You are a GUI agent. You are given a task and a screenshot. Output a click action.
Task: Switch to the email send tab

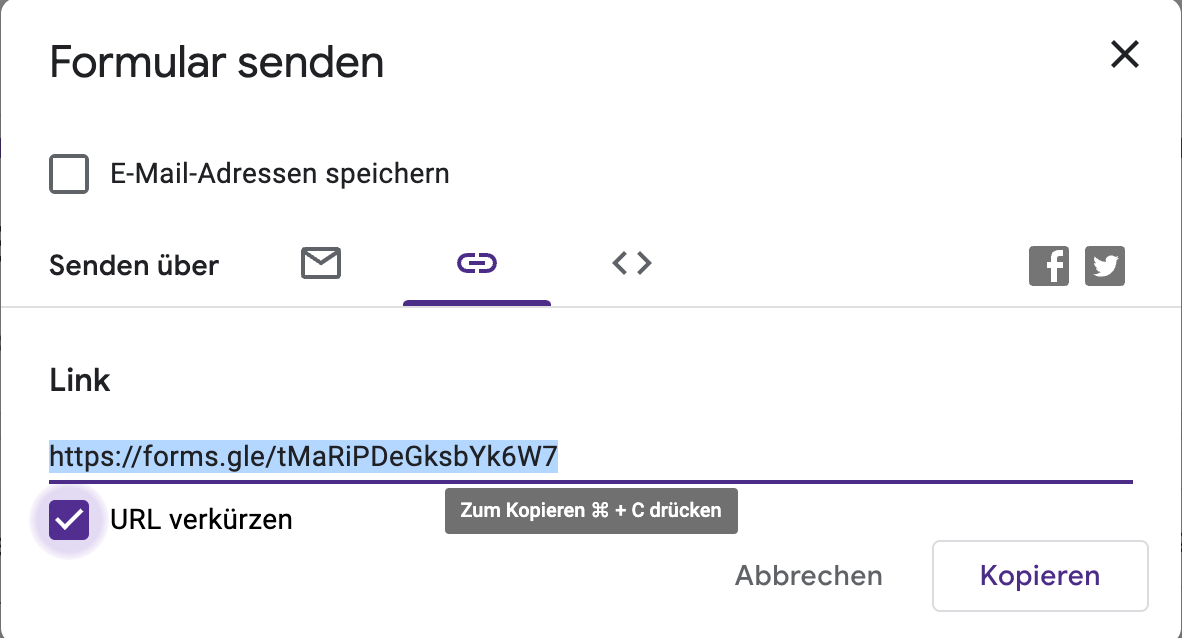pos(321,264)
